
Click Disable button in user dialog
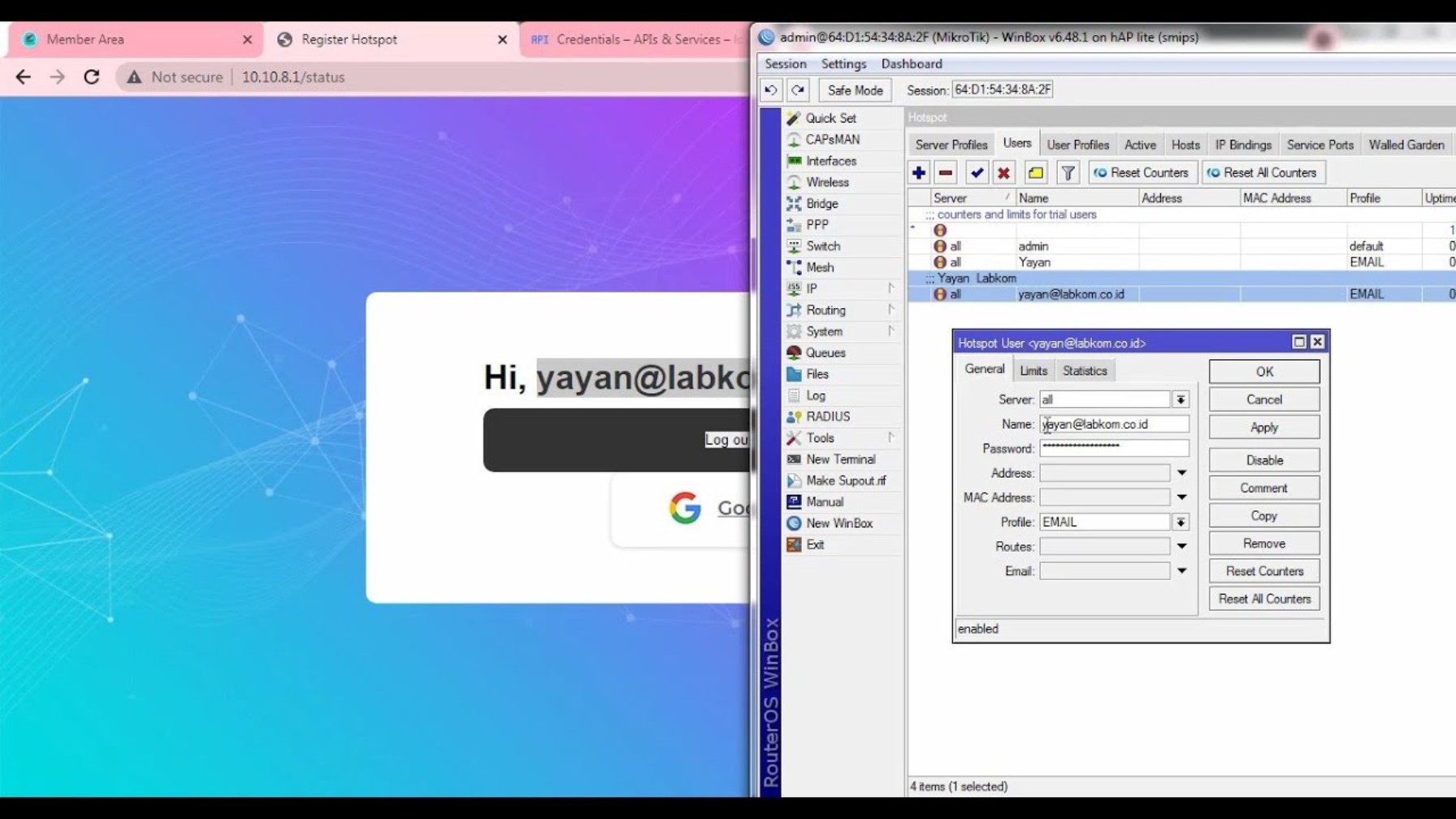click(1264, 460)
